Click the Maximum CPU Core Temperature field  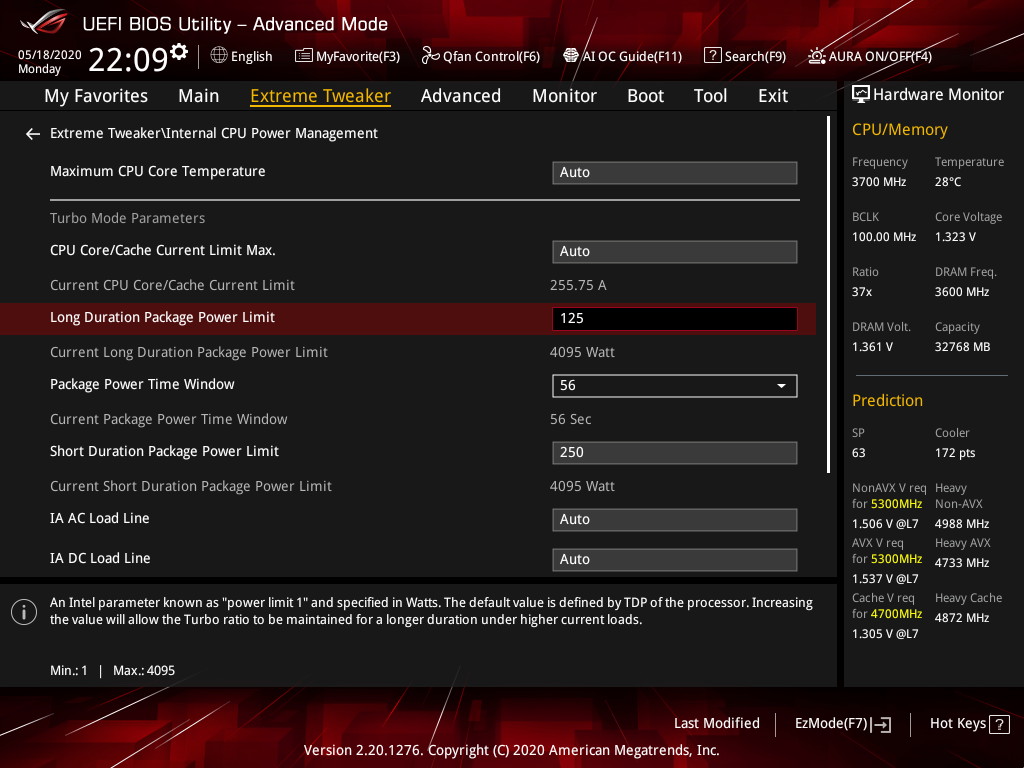pos(675,172)
